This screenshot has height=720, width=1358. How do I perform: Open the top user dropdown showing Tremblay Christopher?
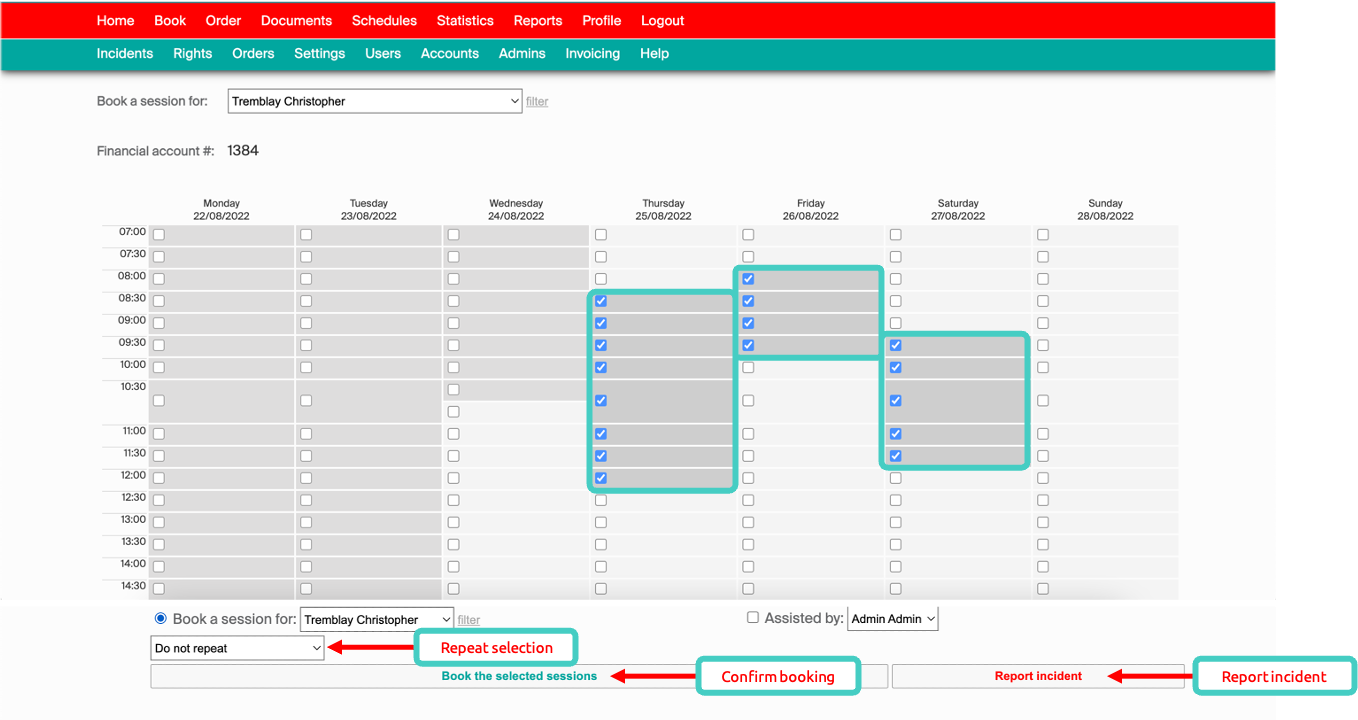[375, 101]
